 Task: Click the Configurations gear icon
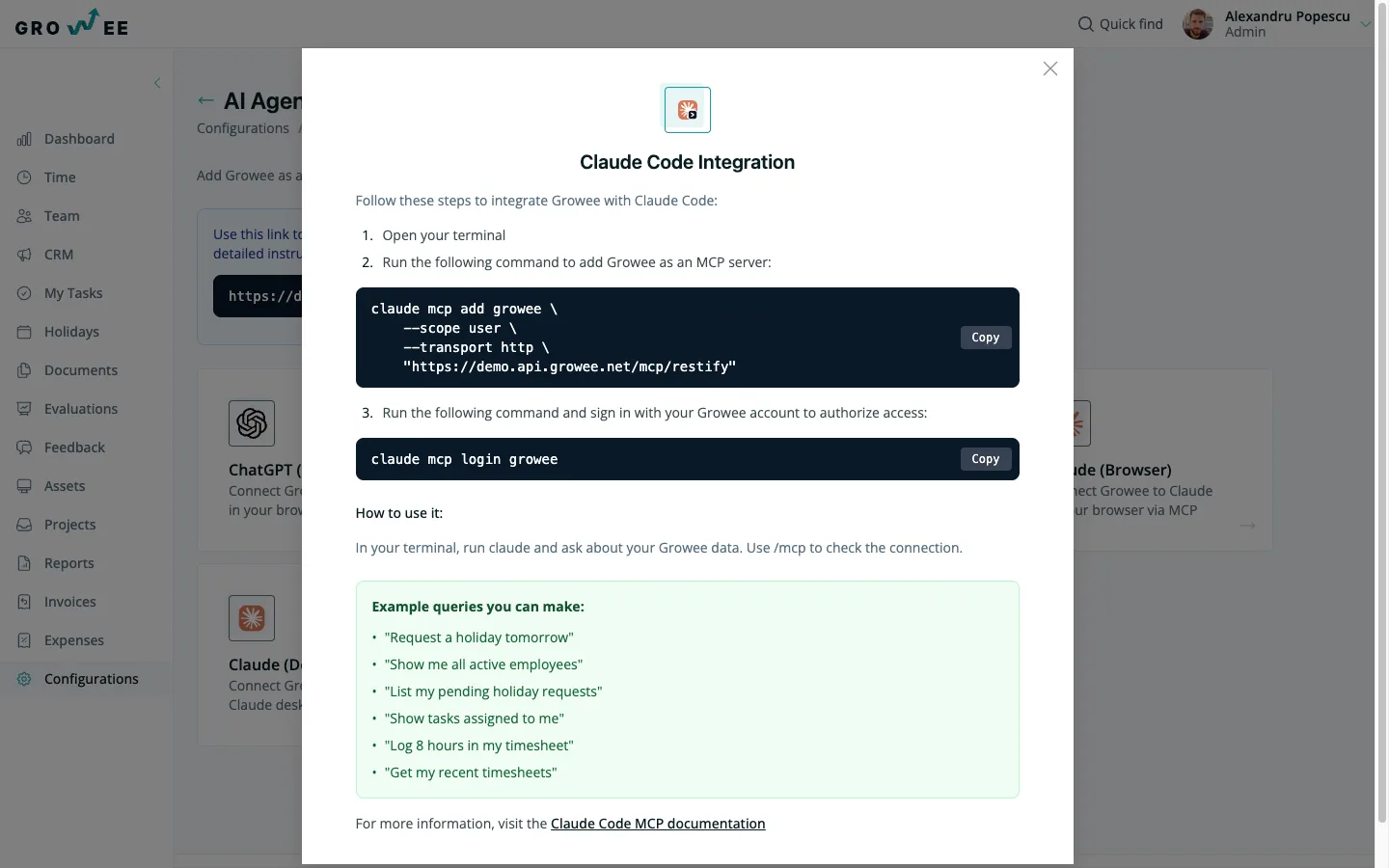click(x=24, y=679)
